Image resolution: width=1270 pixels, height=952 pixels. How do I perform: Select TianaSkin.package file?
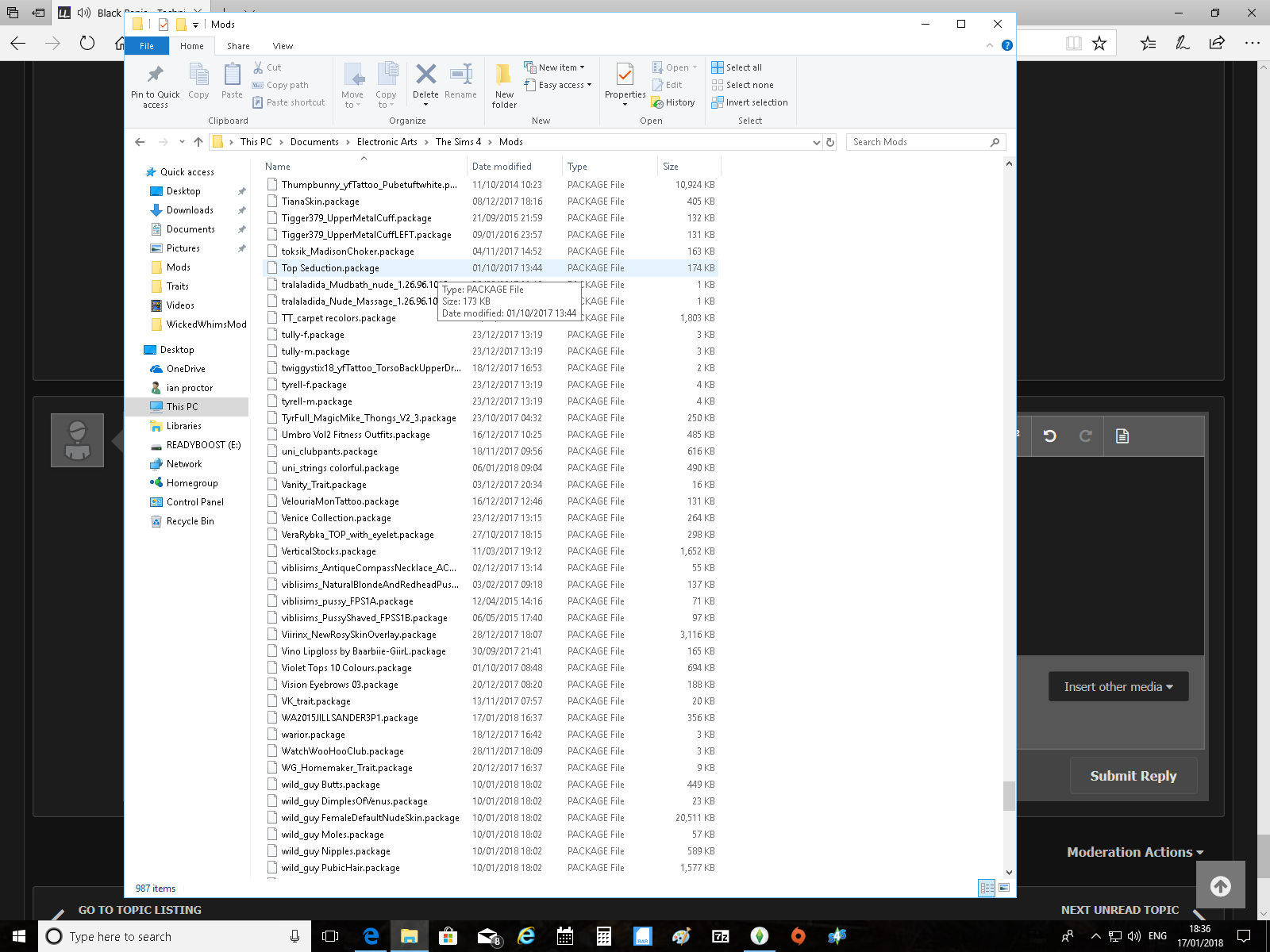click(490, 202)
